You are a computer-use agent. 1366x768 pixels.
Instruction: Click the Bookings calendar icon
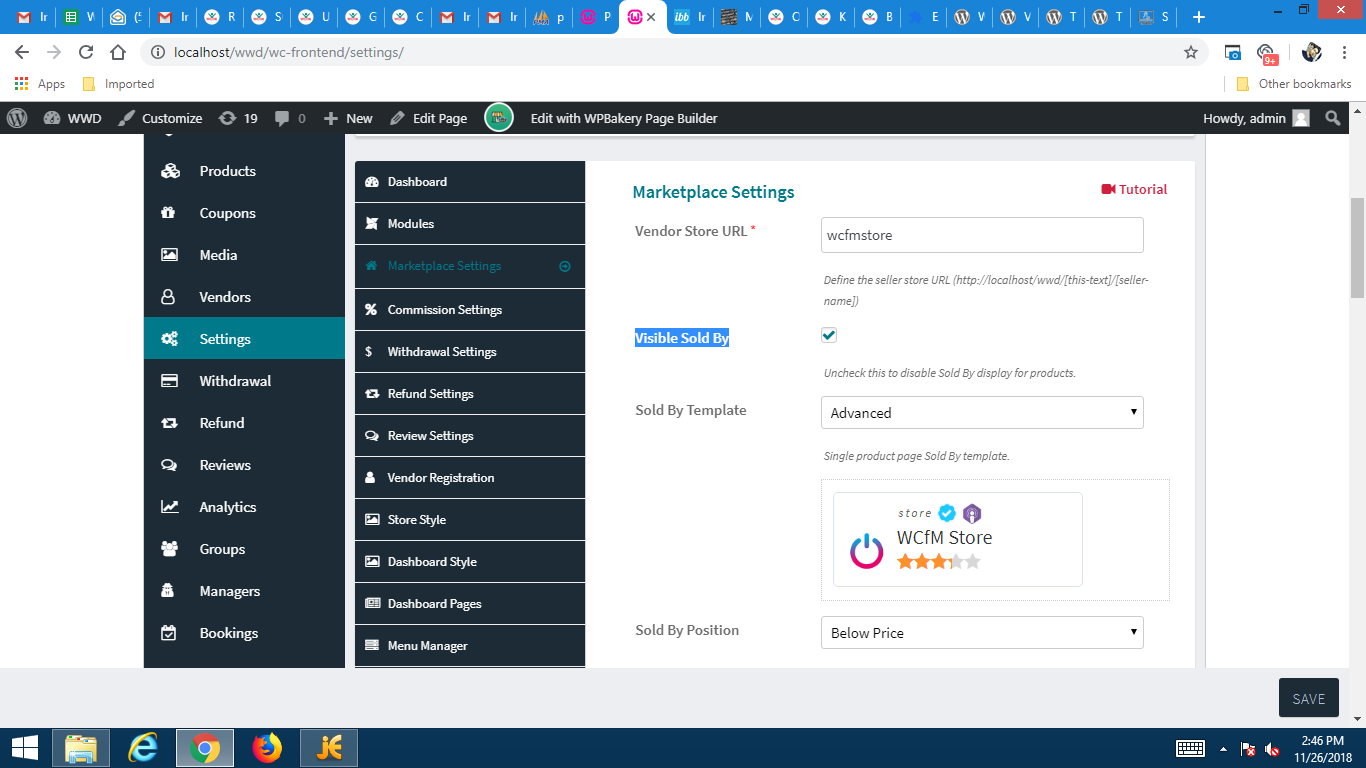(169, 633)
